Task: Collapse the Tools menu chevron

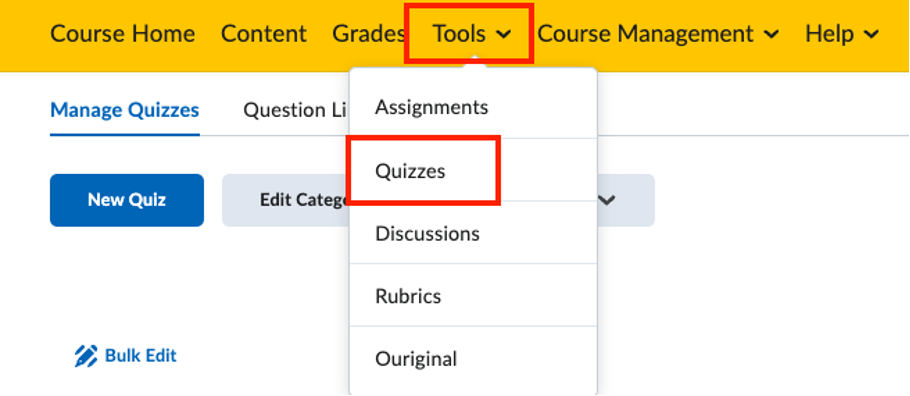Action: 504,35
